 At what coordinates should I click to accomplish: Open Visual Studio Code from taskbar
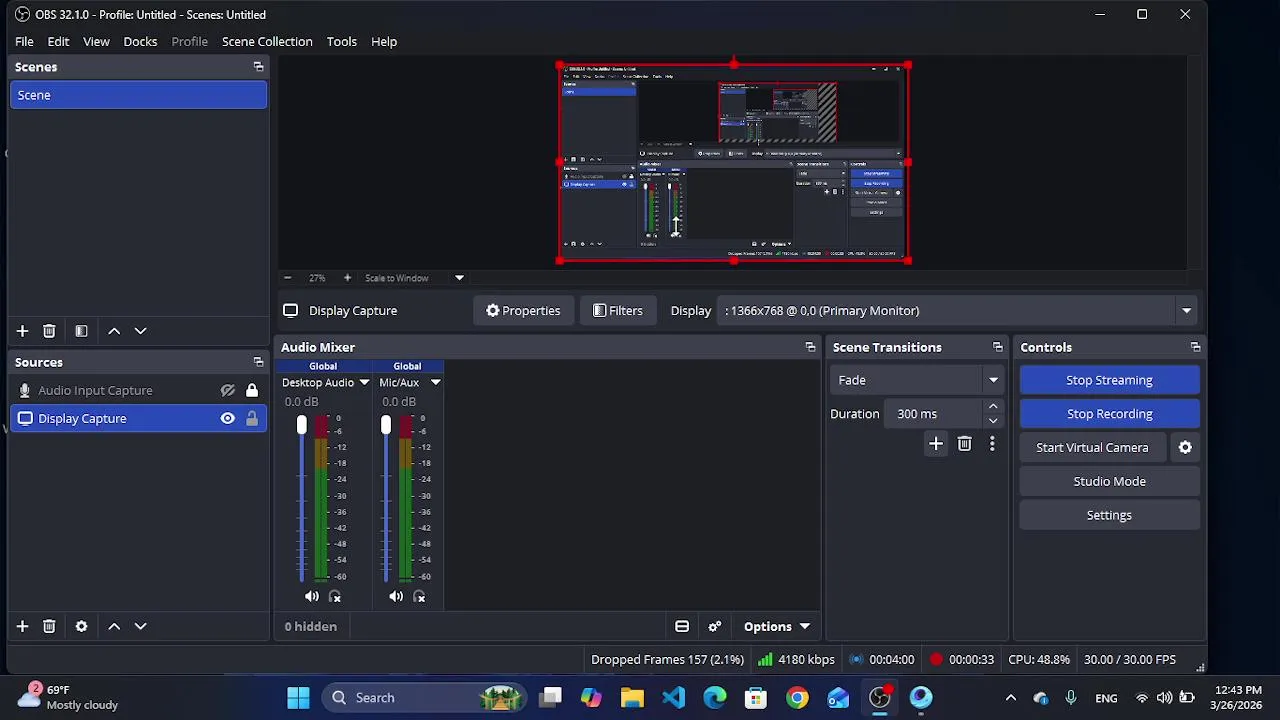[x=674, y=698]
